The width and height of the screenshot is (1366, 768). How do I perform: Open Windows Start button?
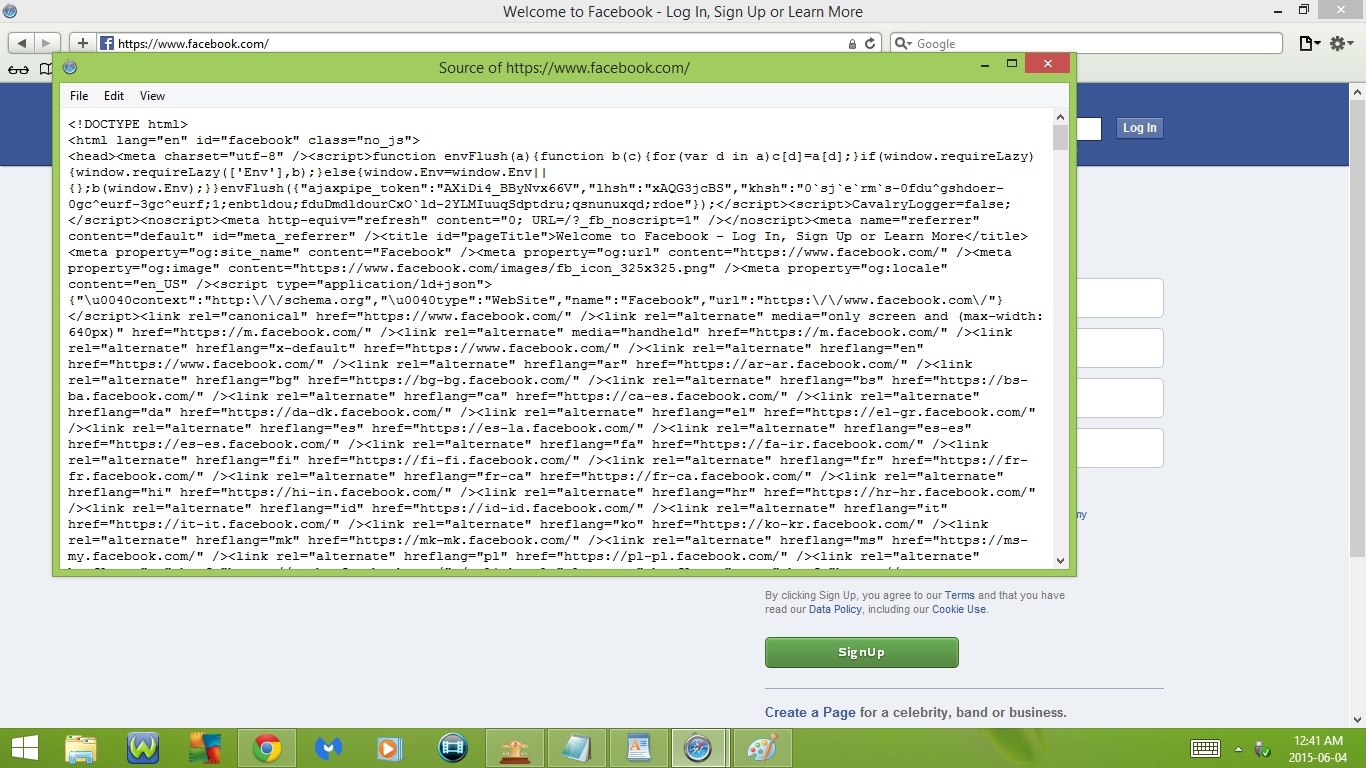coord(25,748)
